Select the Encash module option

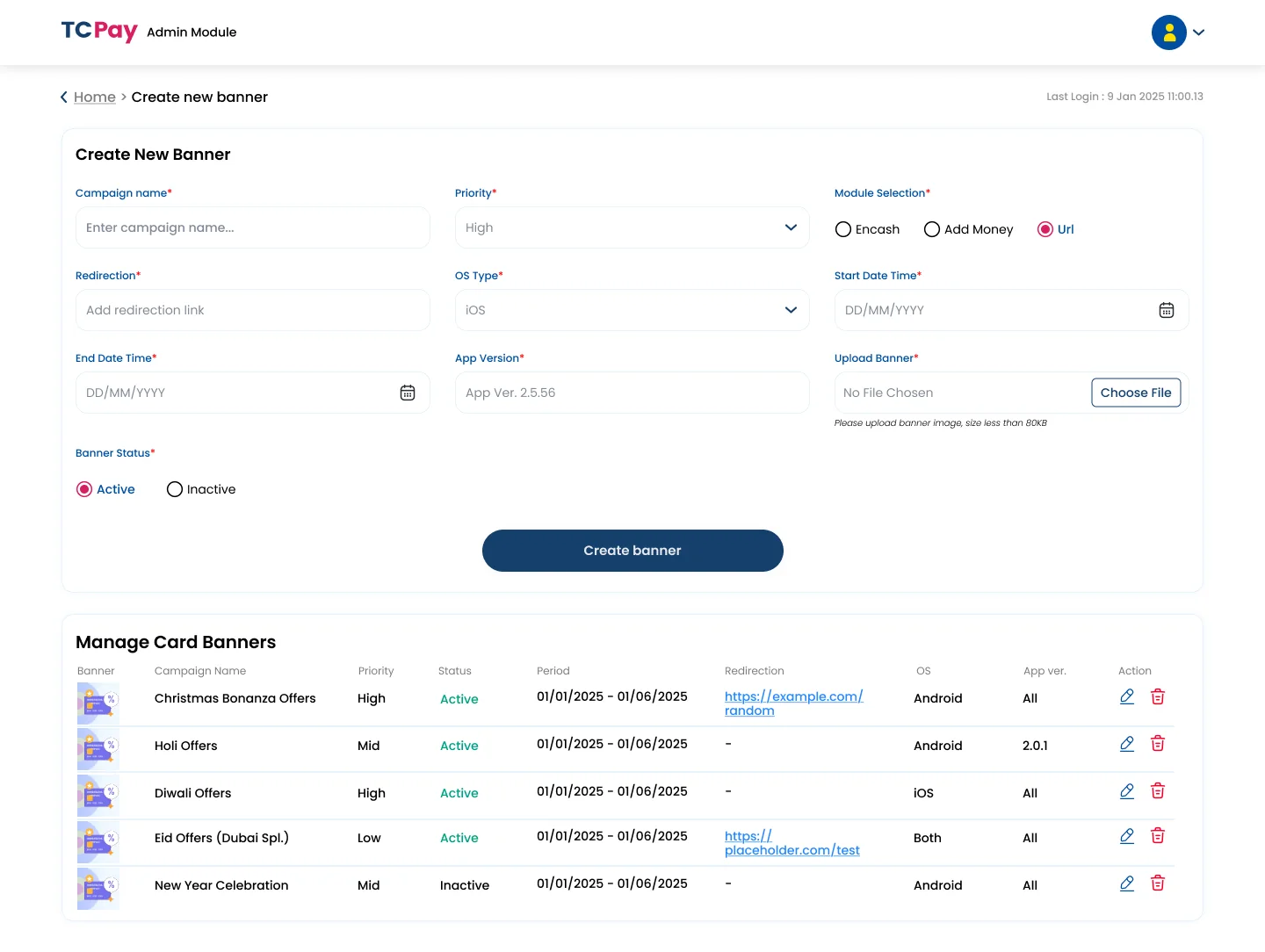click(x=843, y=229)
